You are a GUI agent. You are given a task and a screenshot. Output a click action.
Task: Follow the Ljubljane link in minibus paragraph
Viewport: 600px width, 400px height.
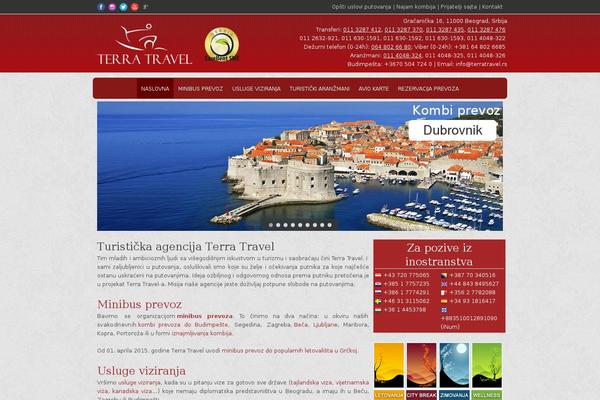325,325
